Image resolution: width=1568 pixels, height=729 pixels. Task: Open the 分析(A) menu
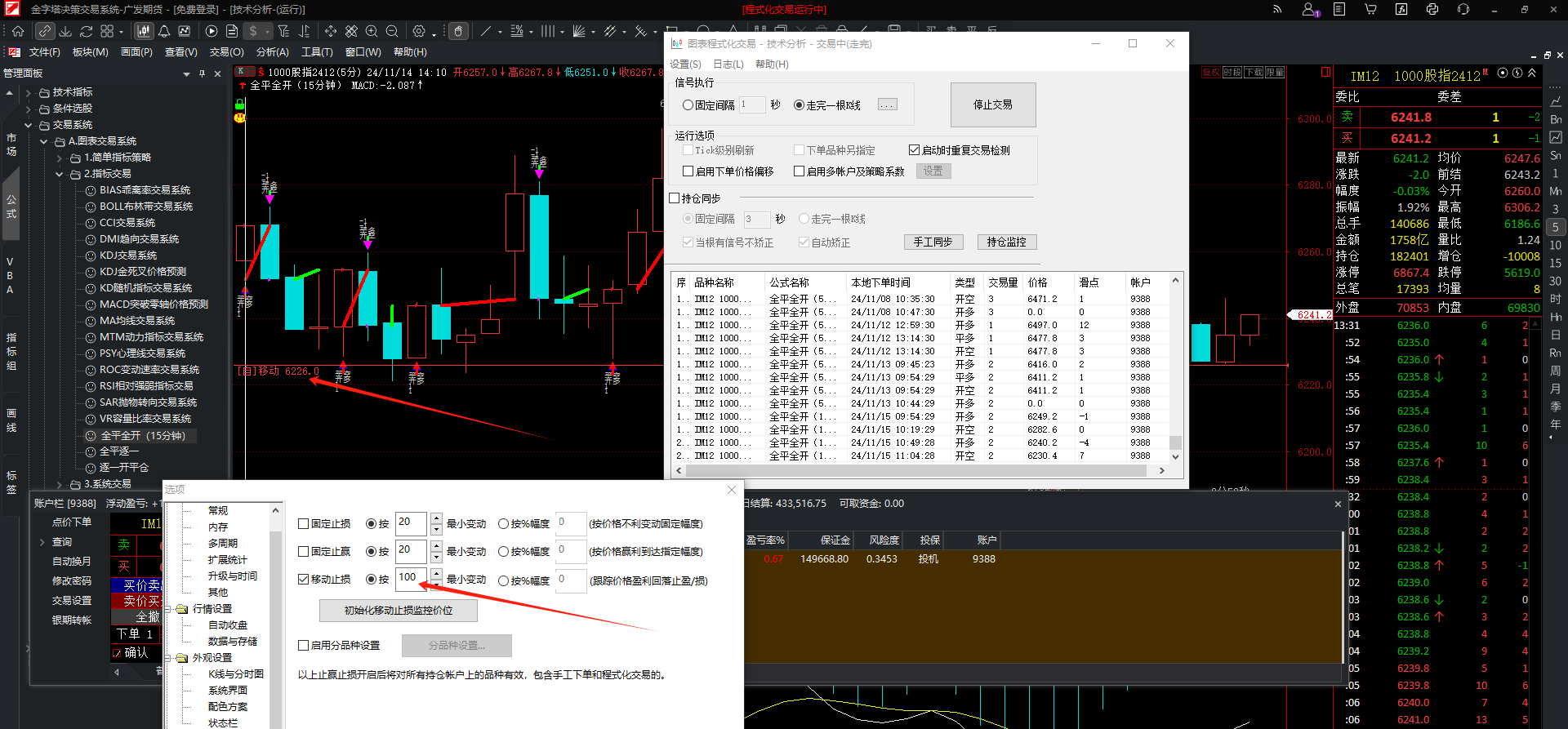[x=272, y=52]
